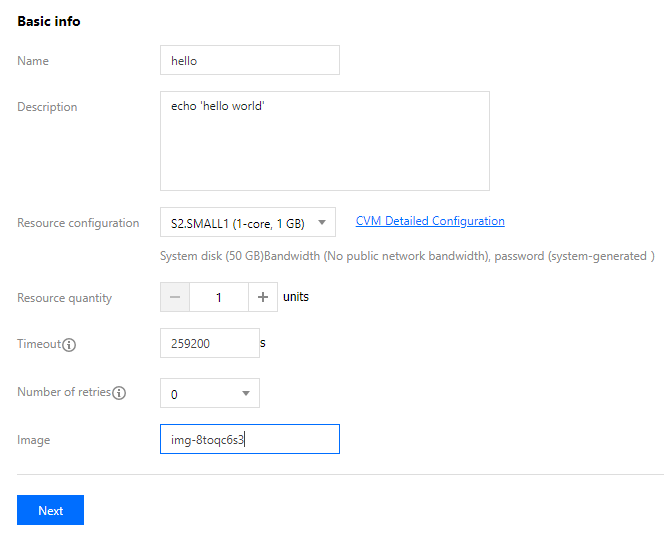
Task: Click the Timeout info icon
Action: pos(69,345)
